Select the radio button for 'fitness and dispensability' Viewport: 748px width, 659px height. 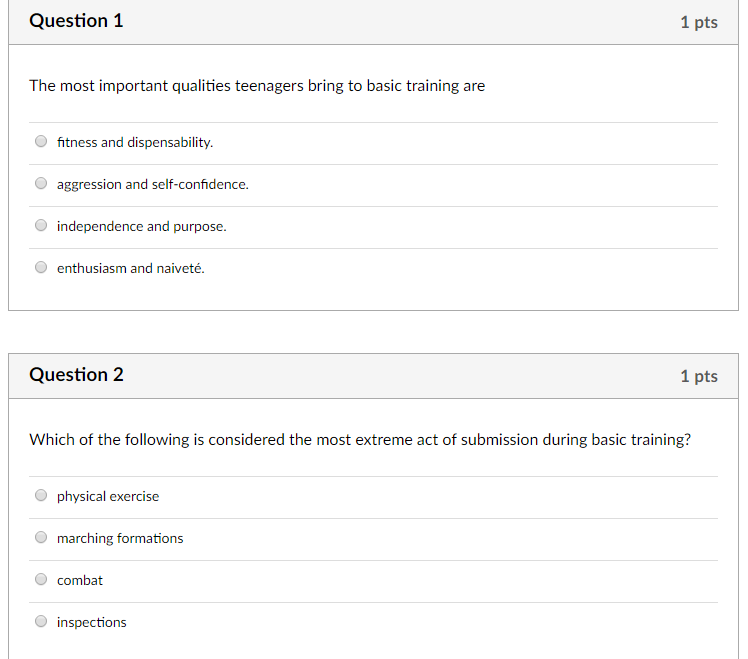coord(41,141)
